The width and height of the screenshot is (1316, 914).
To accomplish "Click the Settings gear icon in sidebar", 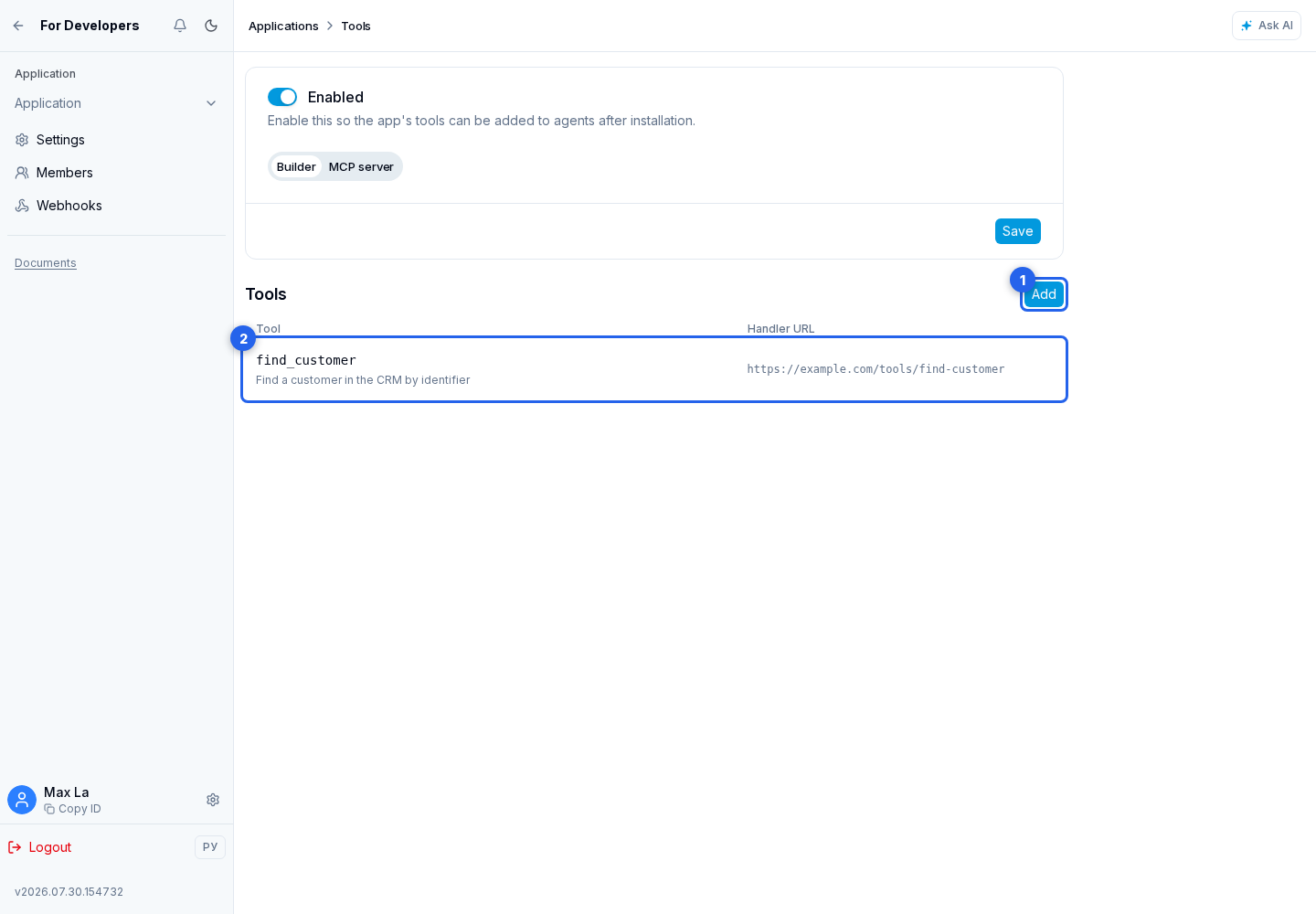I will [x=22, y=140].
